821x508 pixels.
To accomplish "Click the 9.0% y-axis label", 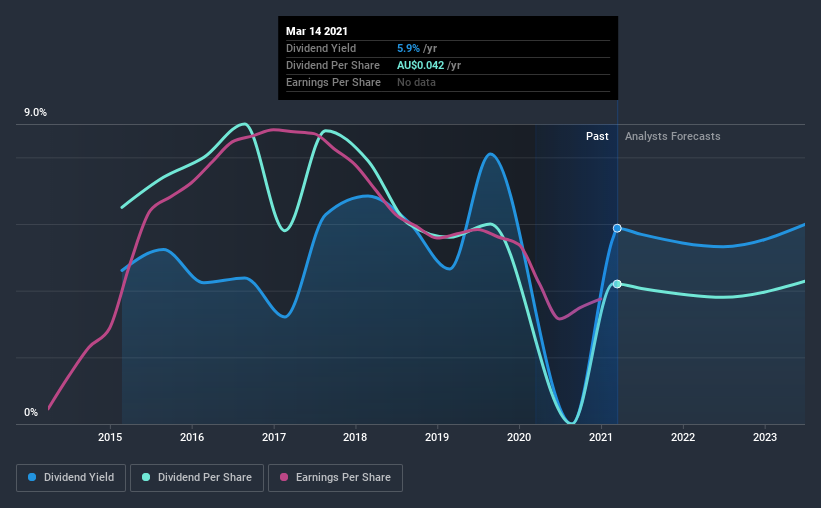I will pyautogui.click(x=35, y=113).
